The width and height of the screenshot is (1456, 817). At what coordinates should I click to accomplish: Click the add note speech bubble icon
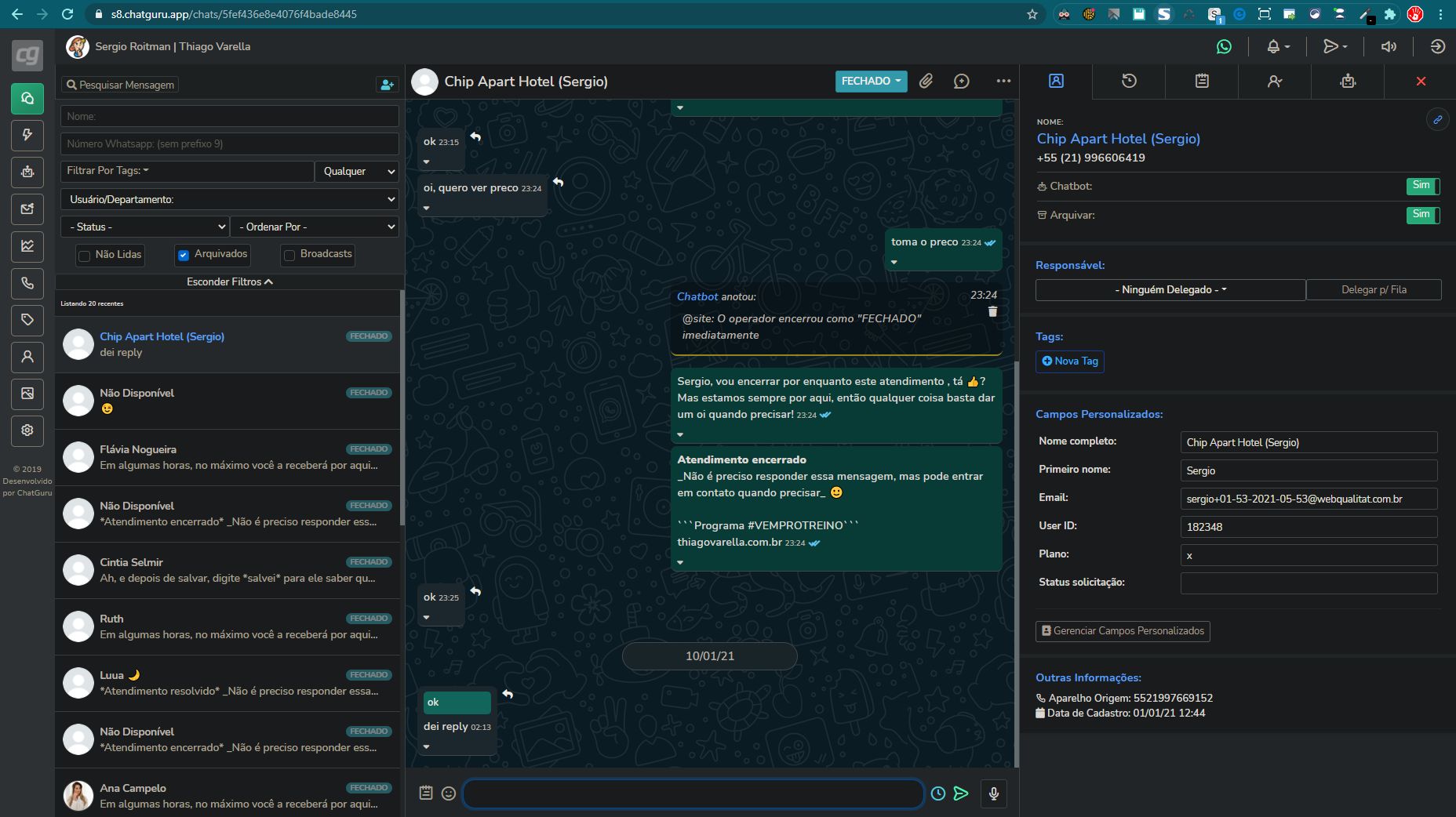point(962,82)
